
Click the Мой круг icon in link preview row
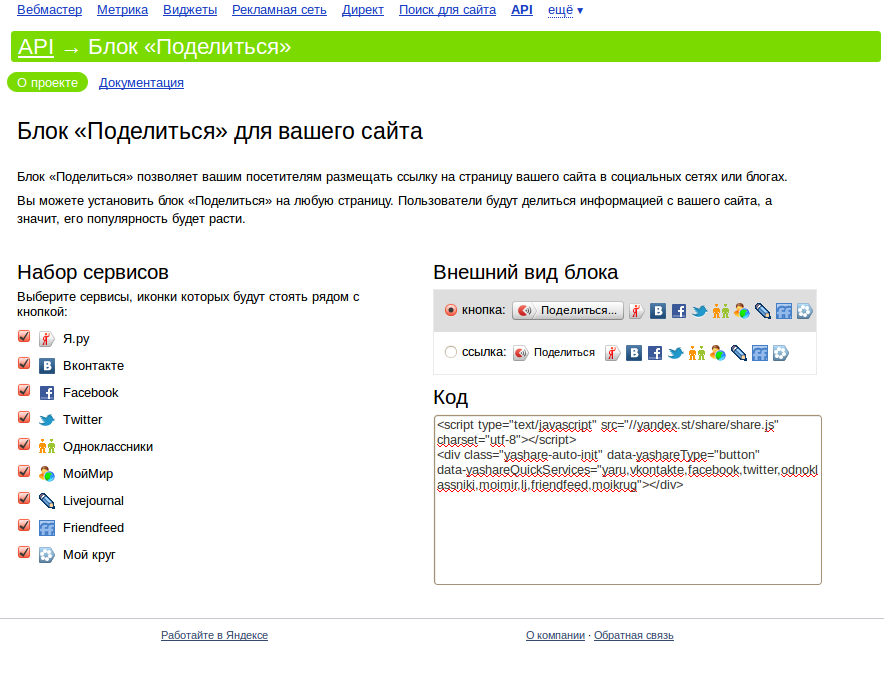tap(781, 353)
